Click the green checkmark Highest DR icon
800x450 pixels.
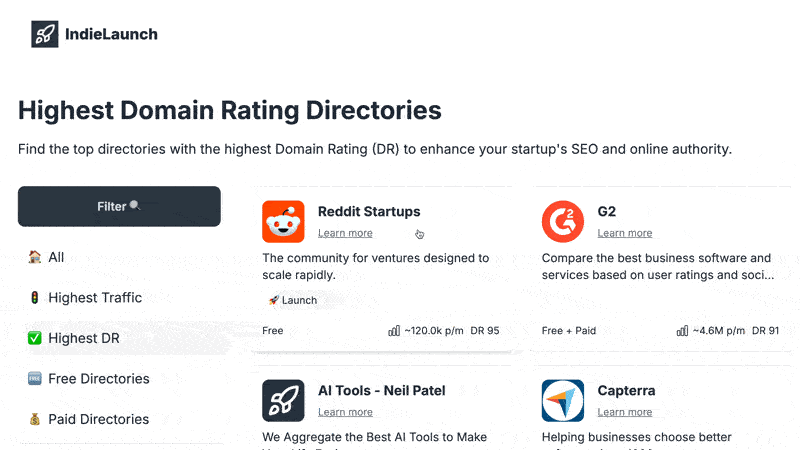click(35, 338)
